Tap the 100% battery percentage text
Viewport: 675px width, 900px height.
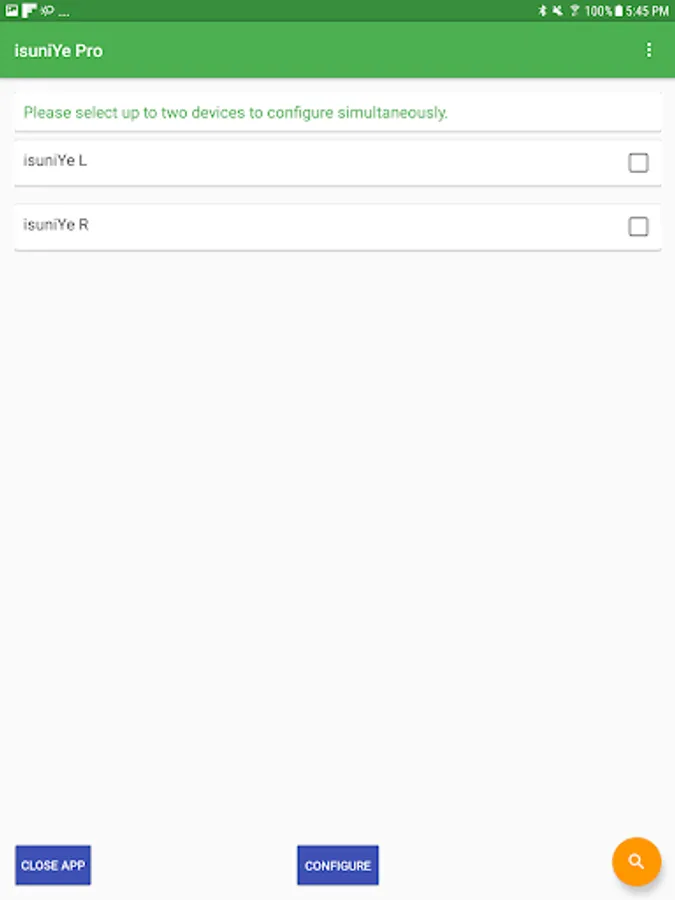599,11
